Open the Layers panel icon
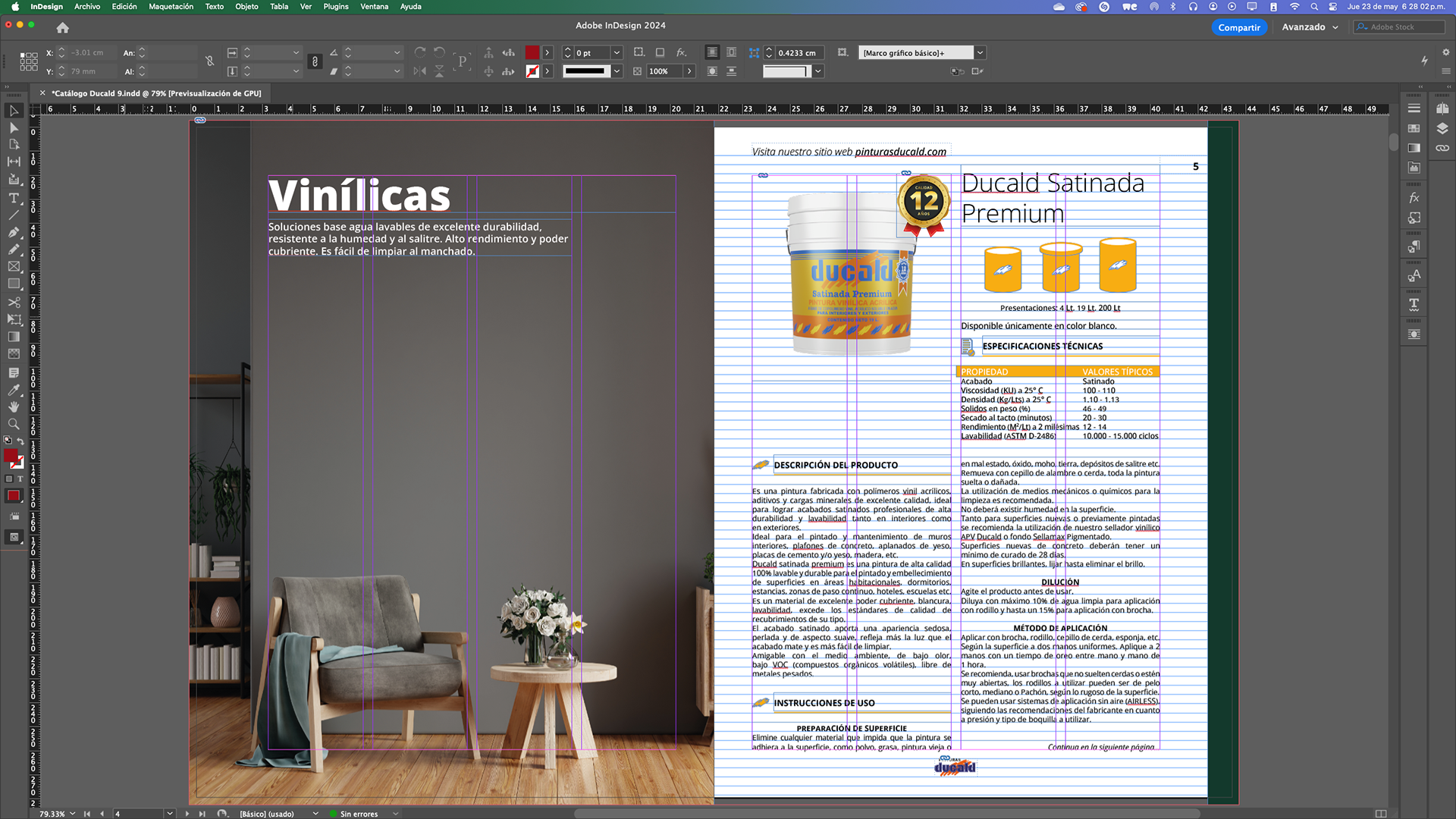This screenshot has width=1456, height=819. point(1442,128)
